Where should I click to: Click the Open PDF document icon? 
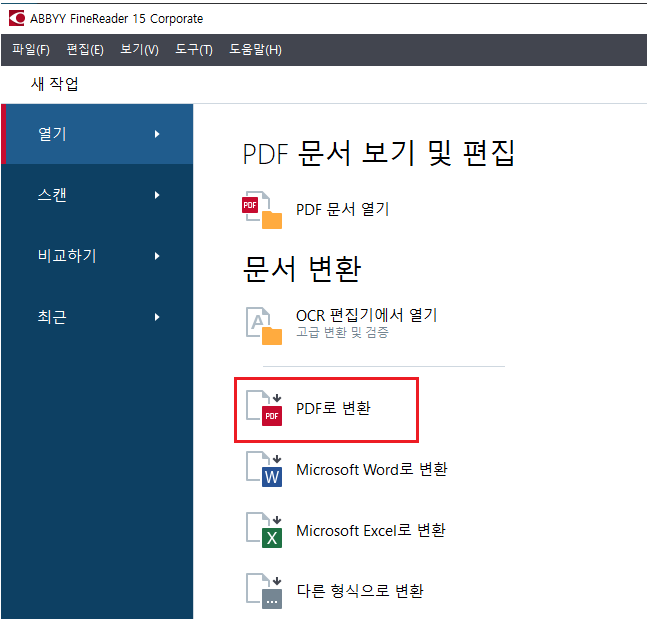(262, 210)
